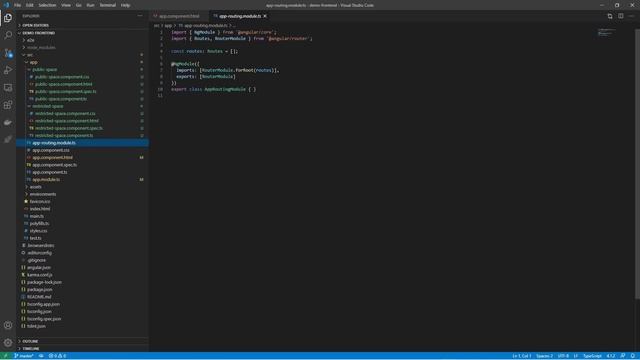Viewport: 640px width, 360px height.
Task: Close the app-routing.module.ts tab
Action: coord(265,16)
